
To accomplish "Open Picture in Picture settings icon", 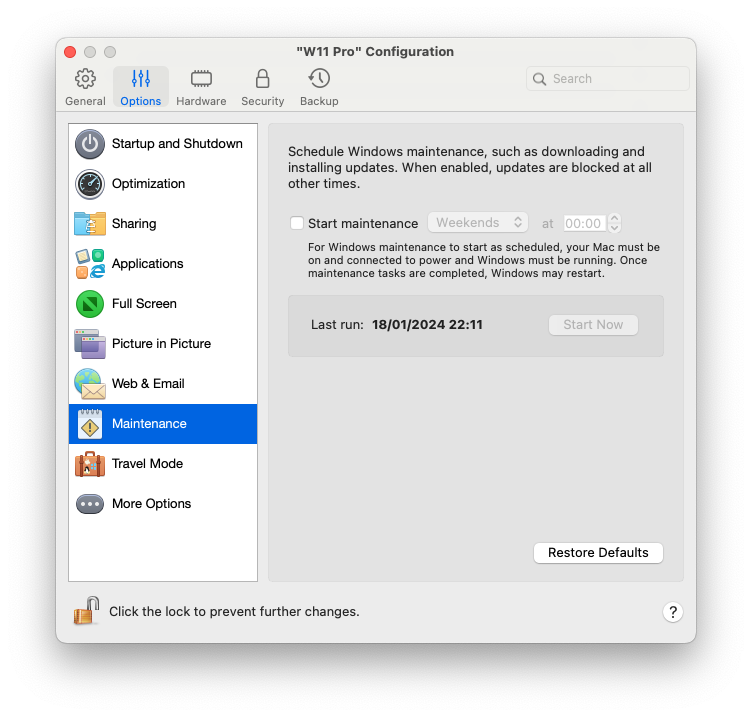I will (90, 344).
